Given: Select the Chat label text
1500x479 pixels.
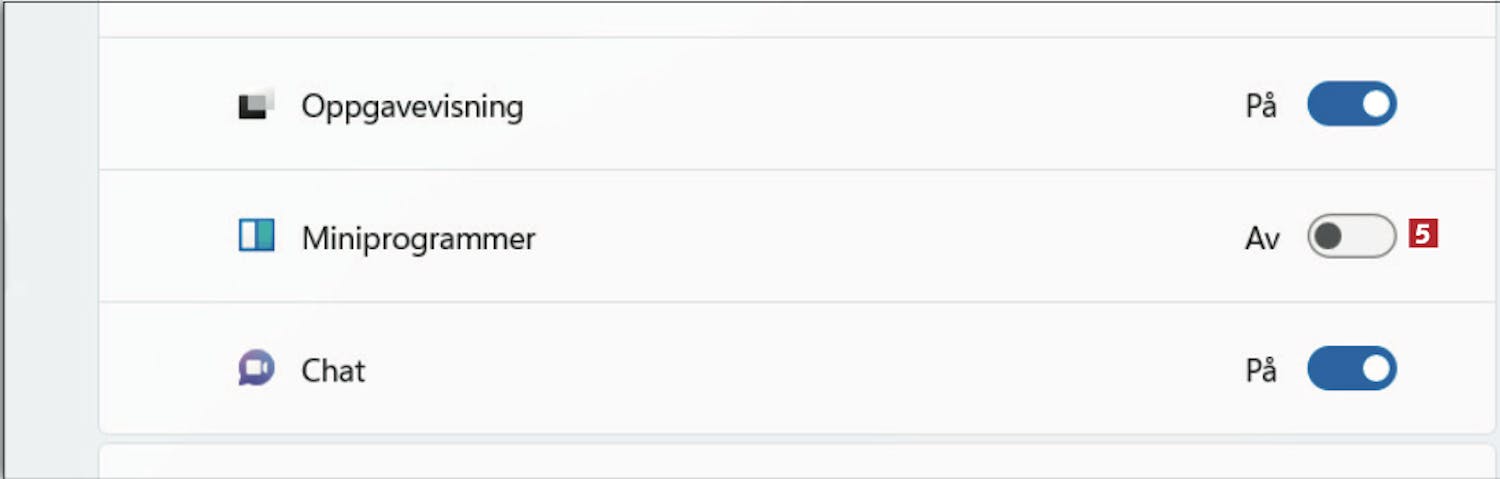Looking at the screenshot, I should click(x=333, y=371).
